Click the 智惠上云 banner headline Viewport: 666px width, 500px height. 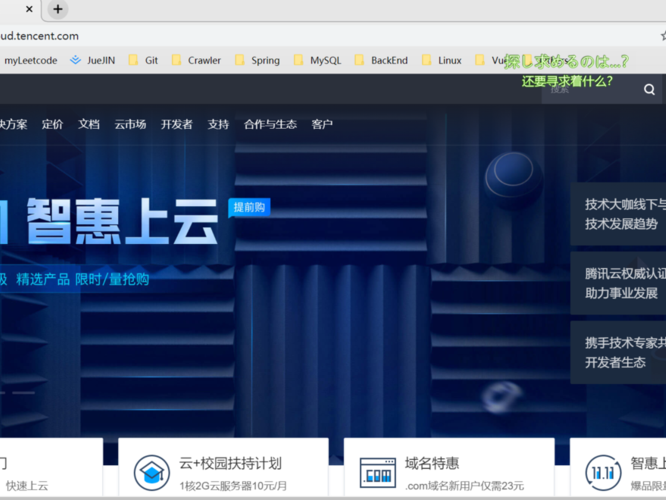pyautogui.click(x=123, y=221)
